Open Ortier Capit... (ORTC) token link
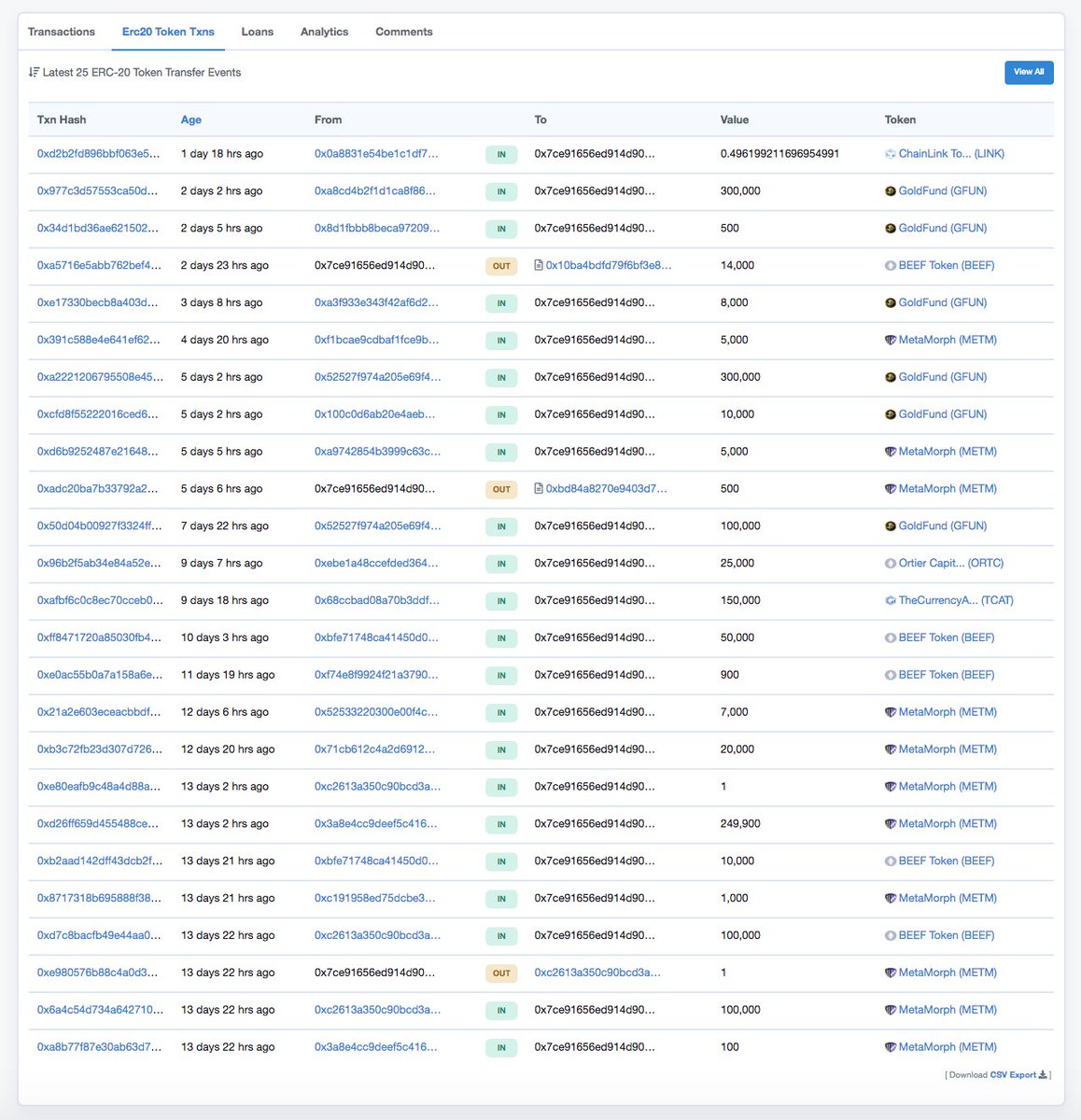 click(x=951, y=564)
